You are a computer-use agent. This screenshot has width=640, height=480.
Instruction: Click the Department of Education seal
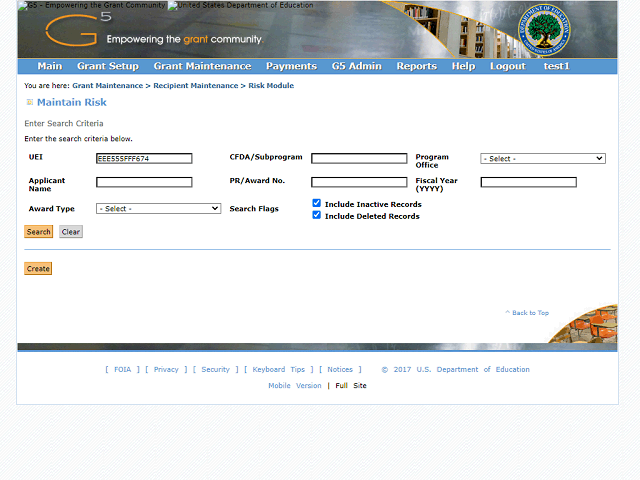pos(544,30)
